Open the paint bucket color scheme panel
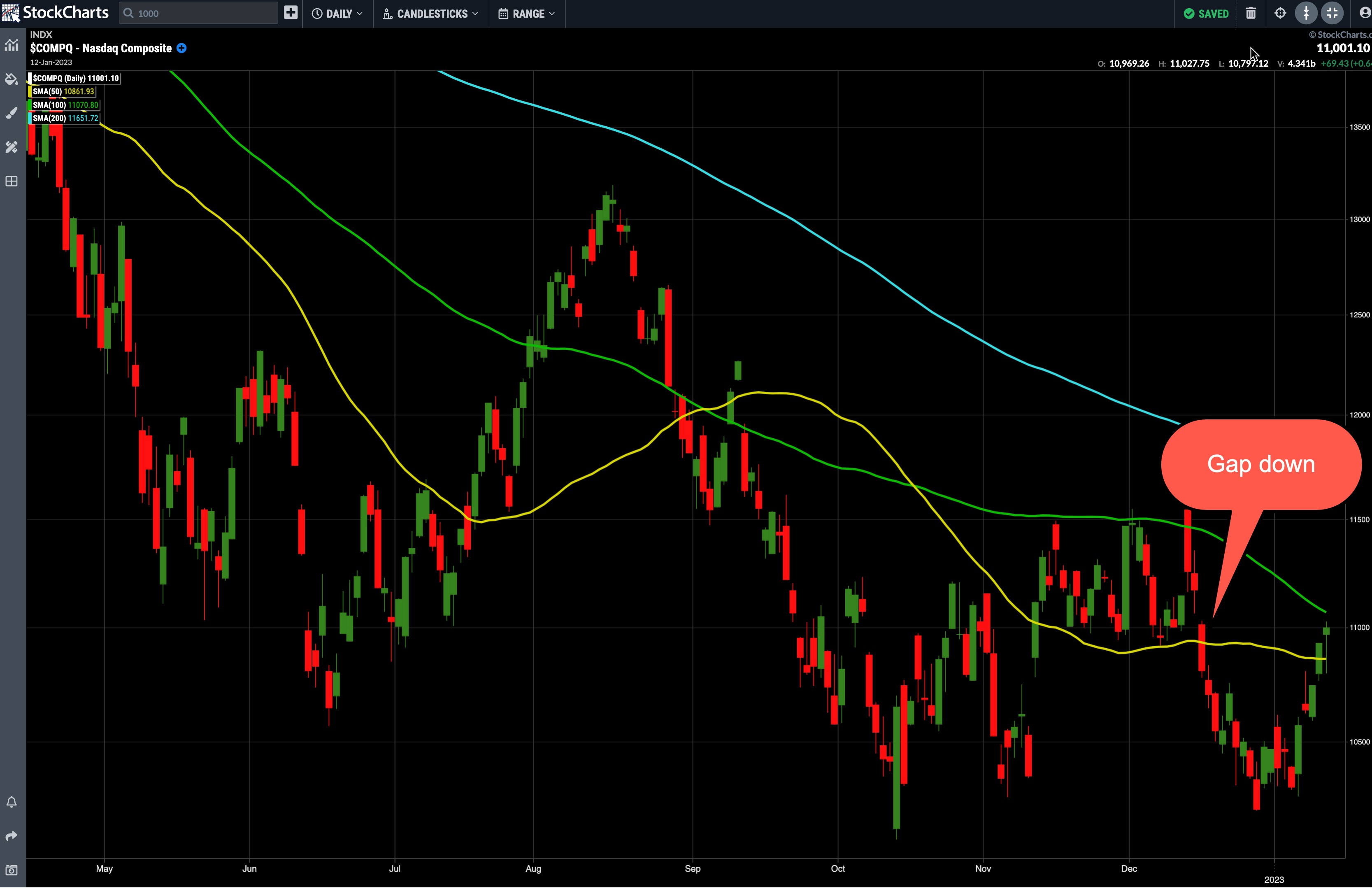 (x=12, y=79)
